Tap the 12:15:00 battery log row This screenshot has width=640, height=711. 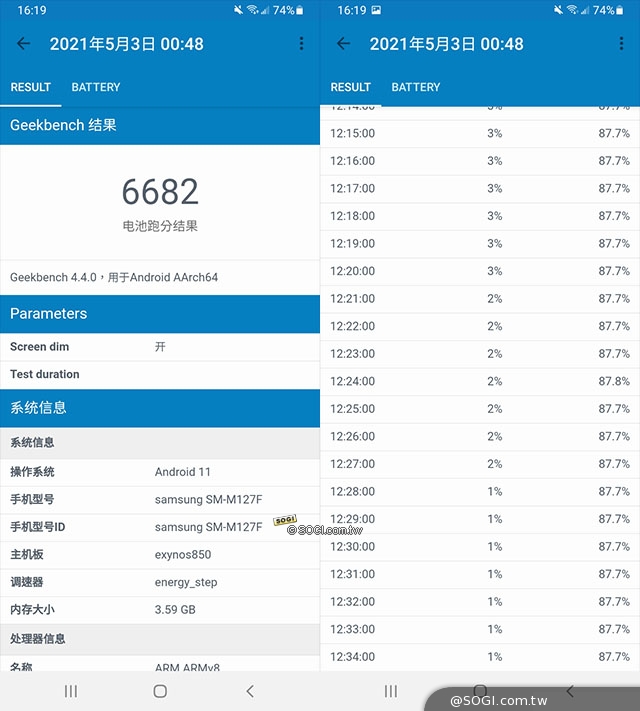pos(480,133)
